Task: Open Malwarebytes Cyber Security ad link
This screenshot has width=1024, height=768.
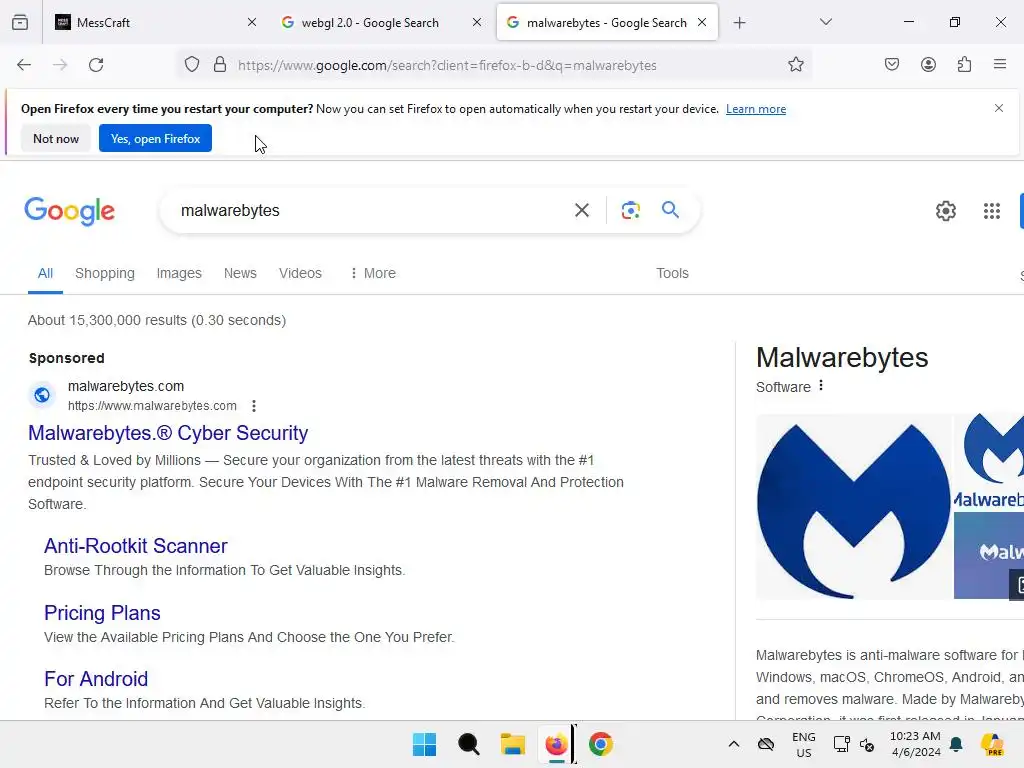Action: (x=168, y=433)
